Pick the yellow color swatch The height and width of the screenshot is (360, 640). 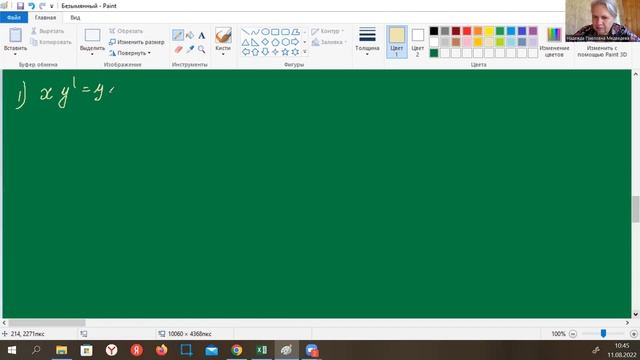[489, 31]
